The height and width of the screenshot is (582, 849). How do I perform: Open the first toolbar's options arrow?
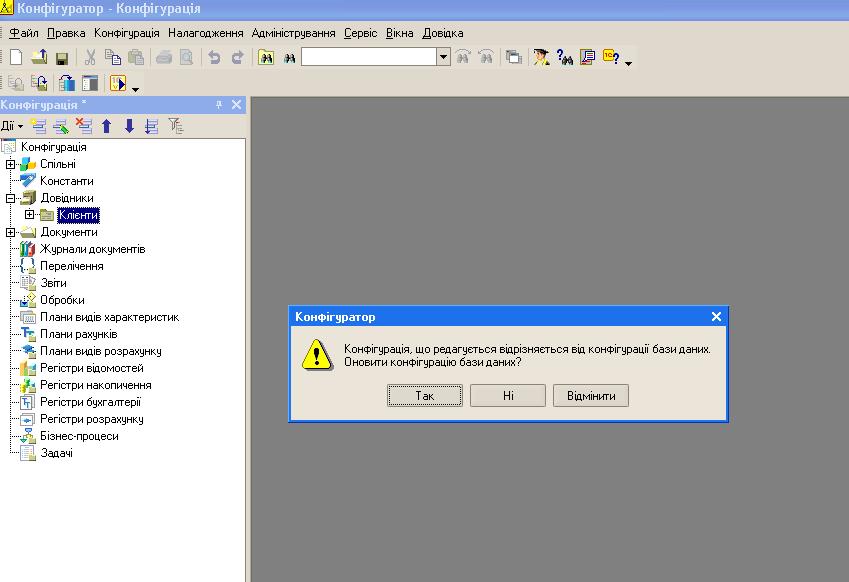[628, 63]
